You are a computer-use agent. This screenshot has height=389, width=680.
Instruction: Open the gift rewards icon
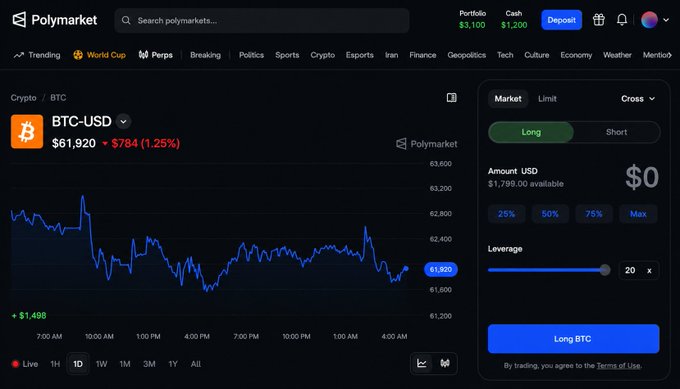(598, 20)
